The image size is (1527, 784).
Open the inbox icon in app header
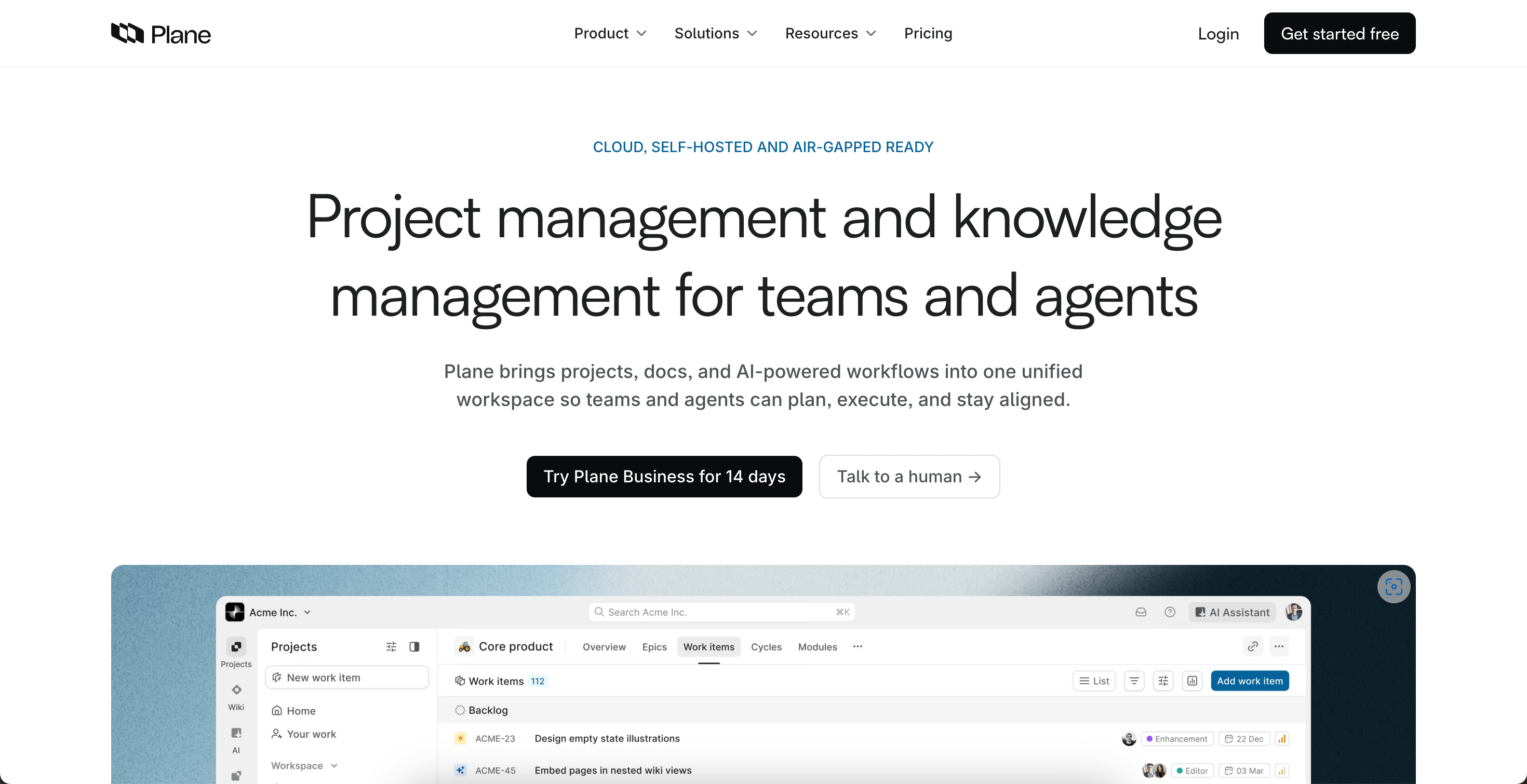tap(1141, 612)
